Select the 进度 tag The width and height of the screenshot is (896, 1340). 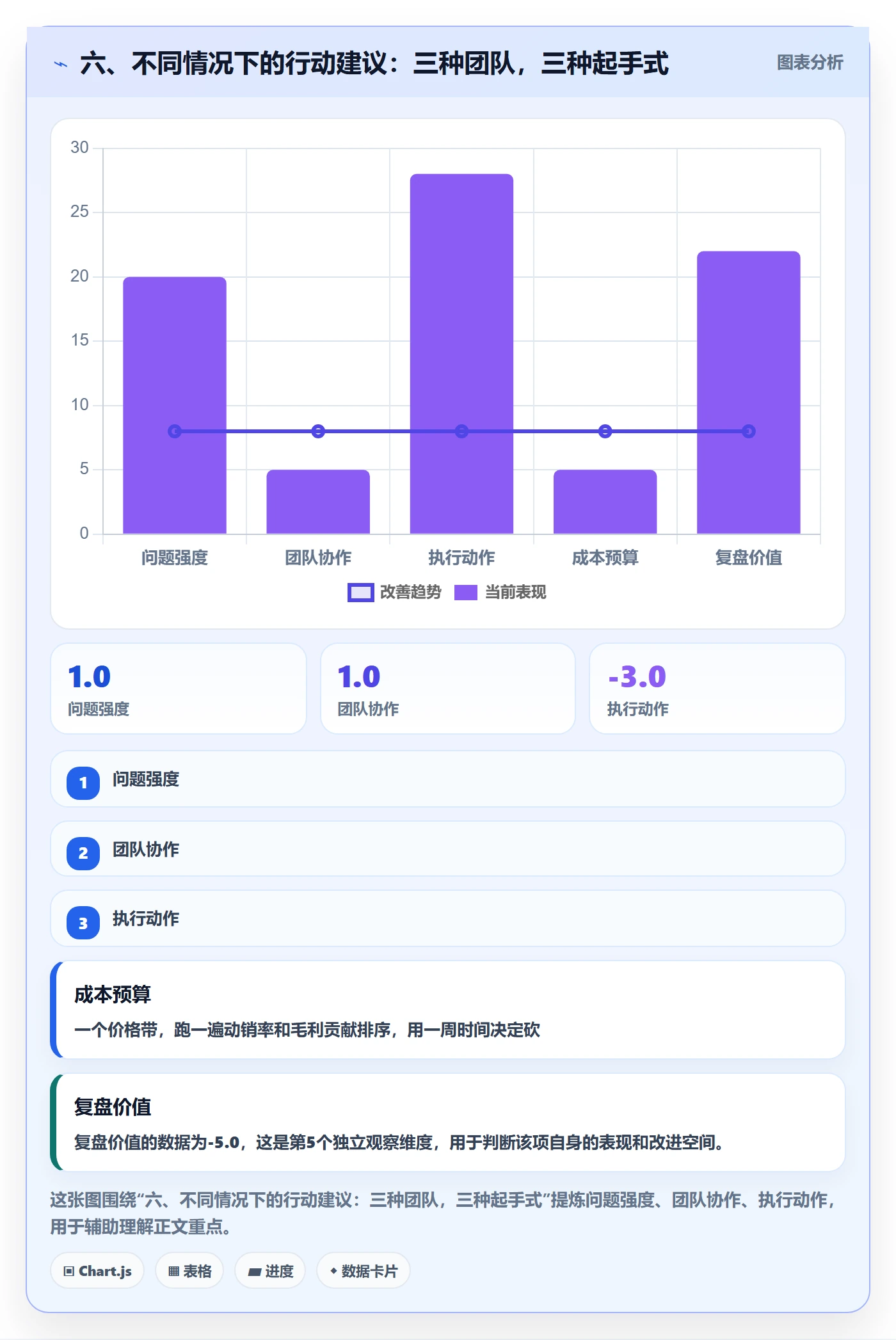click(270, 1271)
